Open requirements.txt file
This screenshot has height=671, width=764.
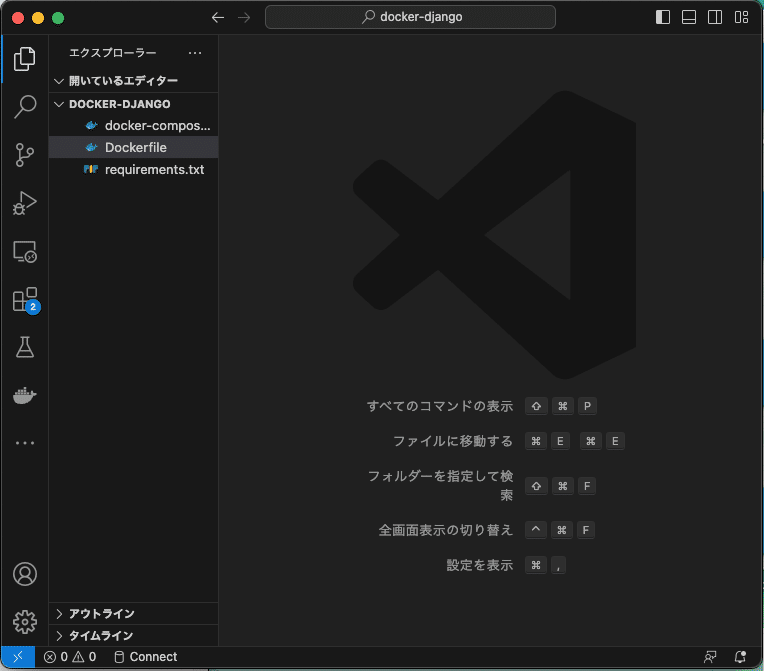tap(134, 169)
